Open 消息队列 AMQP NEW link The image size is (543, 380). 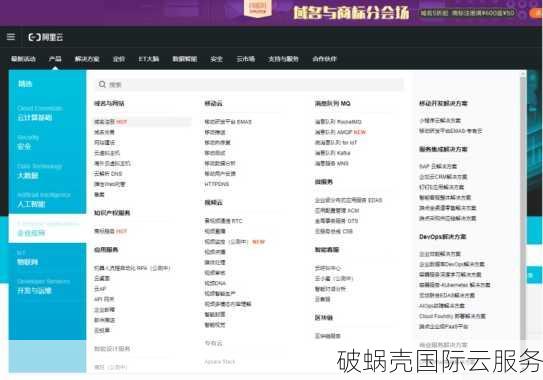(340, 132)
